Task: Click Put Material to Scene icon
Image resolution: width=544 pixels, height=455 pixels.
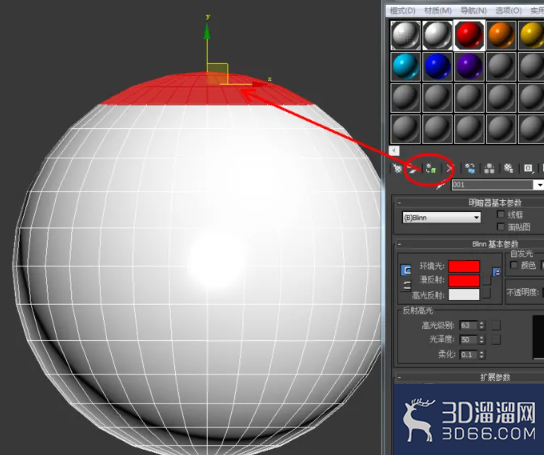Action: [x=412, y=169]
